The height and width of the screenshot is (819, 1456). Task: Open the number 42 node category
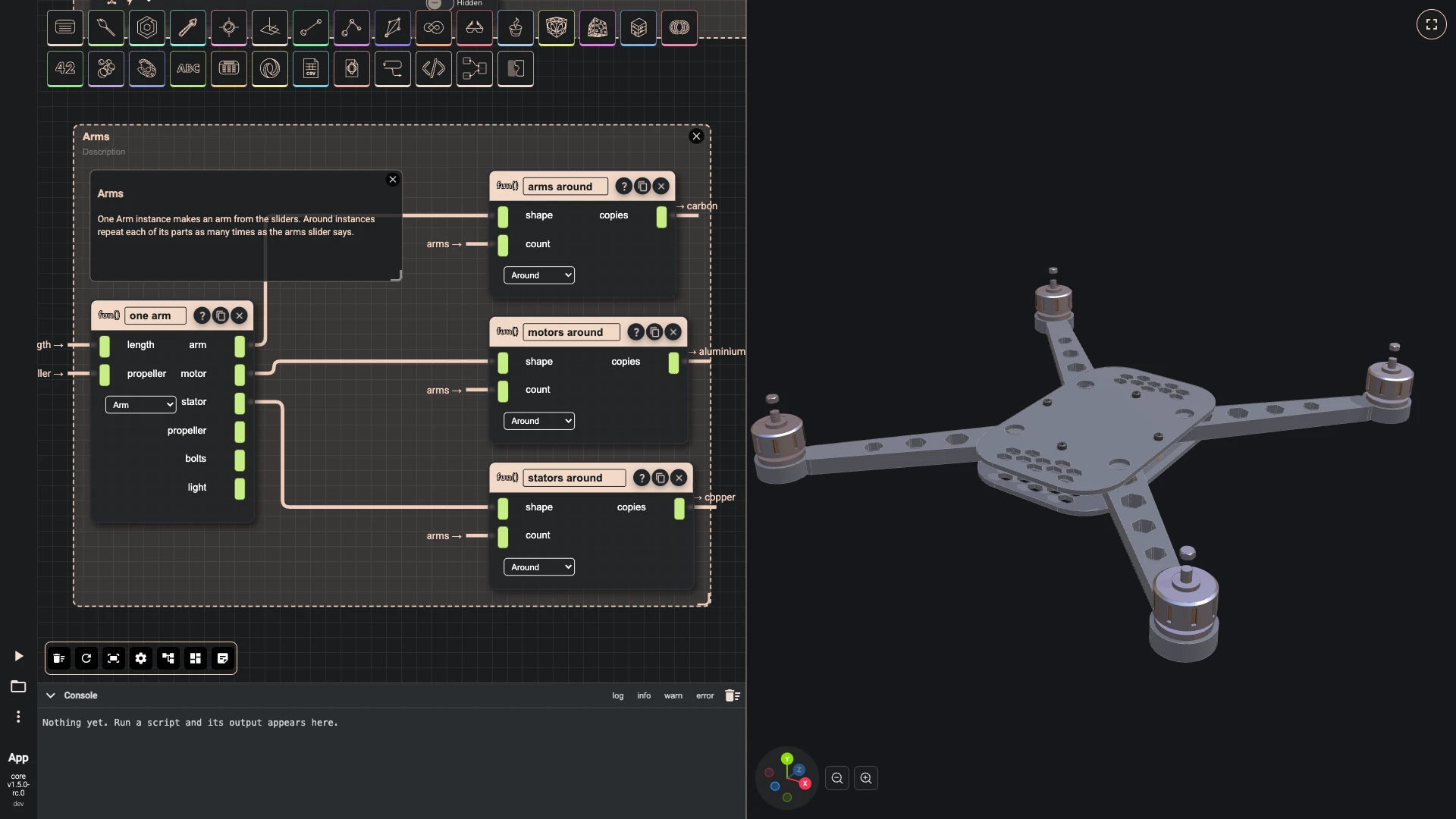coord(65,68)
